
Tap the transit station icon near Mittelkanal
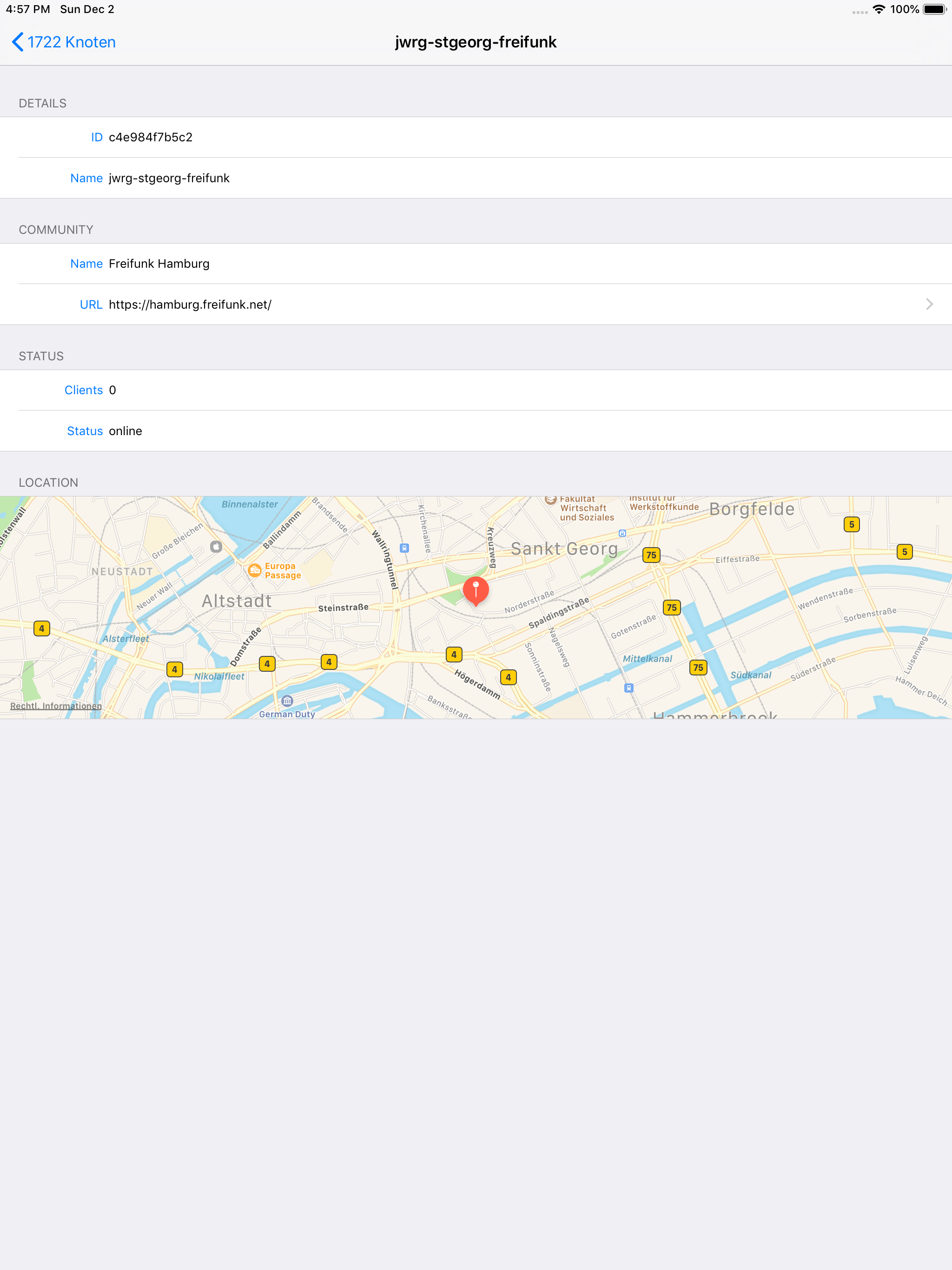(x=629, y=688)
